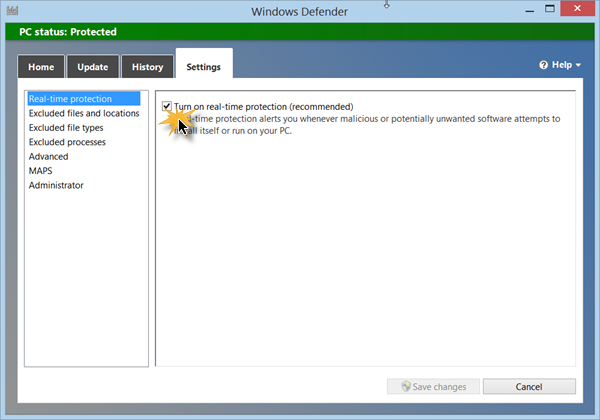Open the Update tab
Viewport: 600px width, 420px height.
[x=94, y=67]
